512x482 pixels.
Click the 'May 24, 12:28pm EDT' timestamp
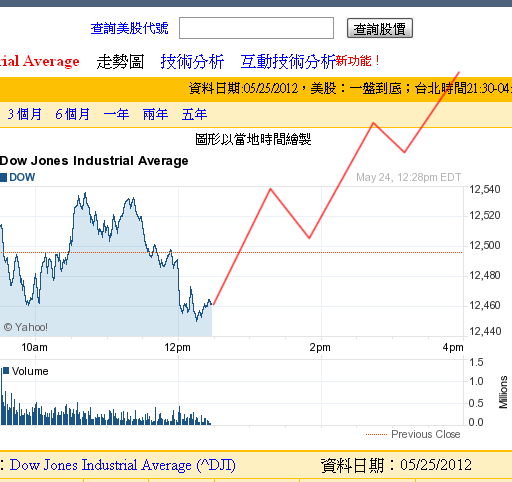pos(408,177)
